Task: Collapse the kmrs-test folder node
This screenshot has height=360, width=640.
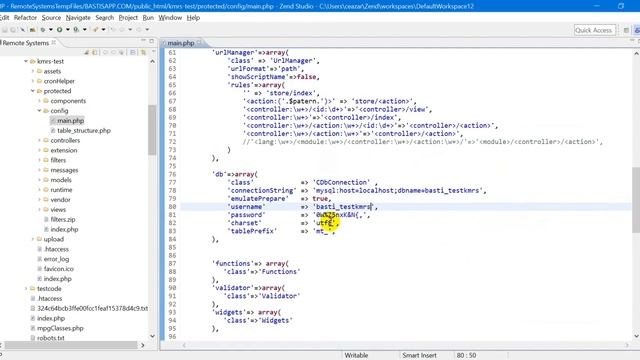Action: (26, 61)
